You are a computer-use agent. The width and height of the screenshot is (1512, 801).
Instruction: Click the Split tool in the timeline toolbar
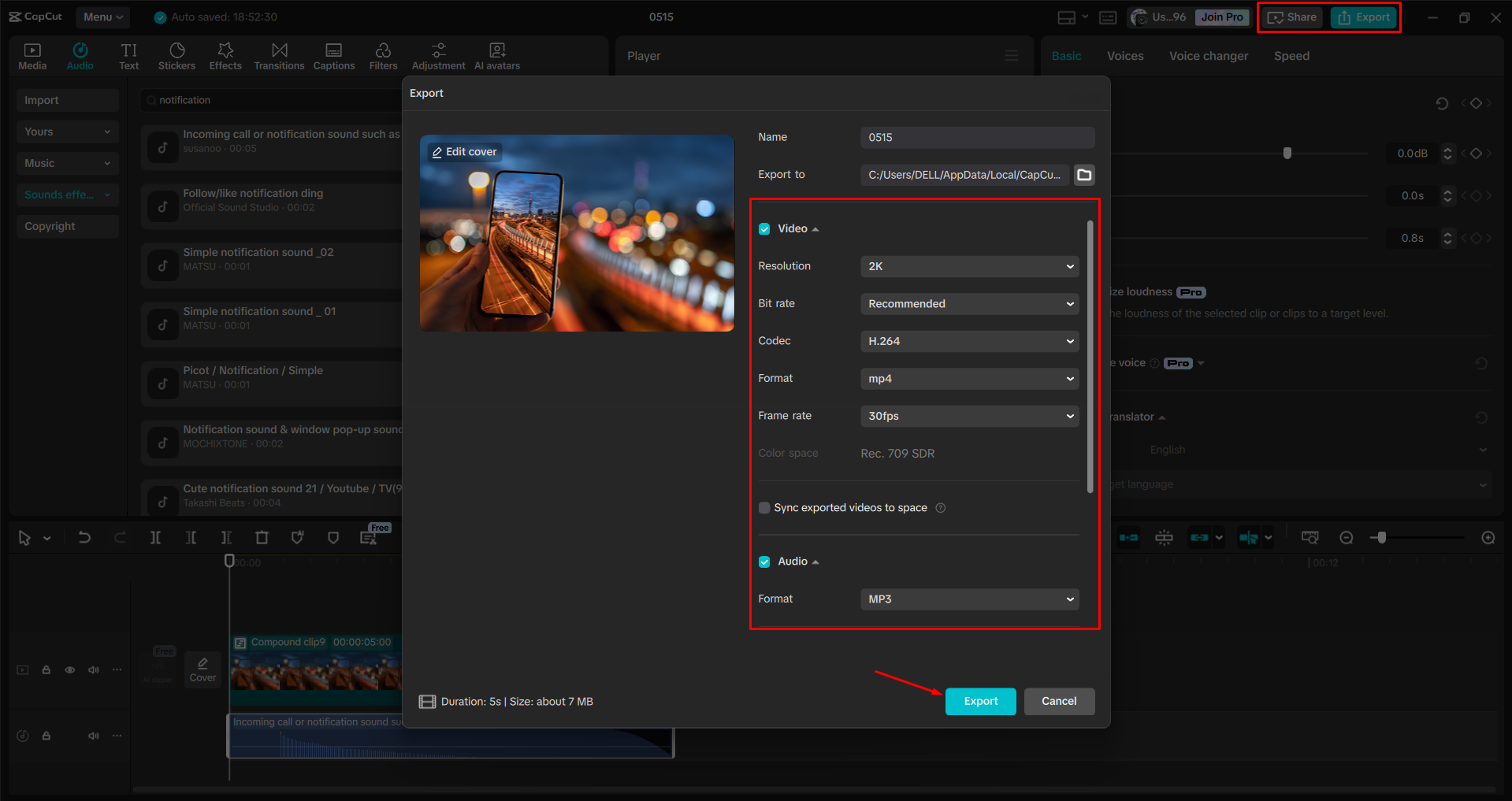pos(155,537)
